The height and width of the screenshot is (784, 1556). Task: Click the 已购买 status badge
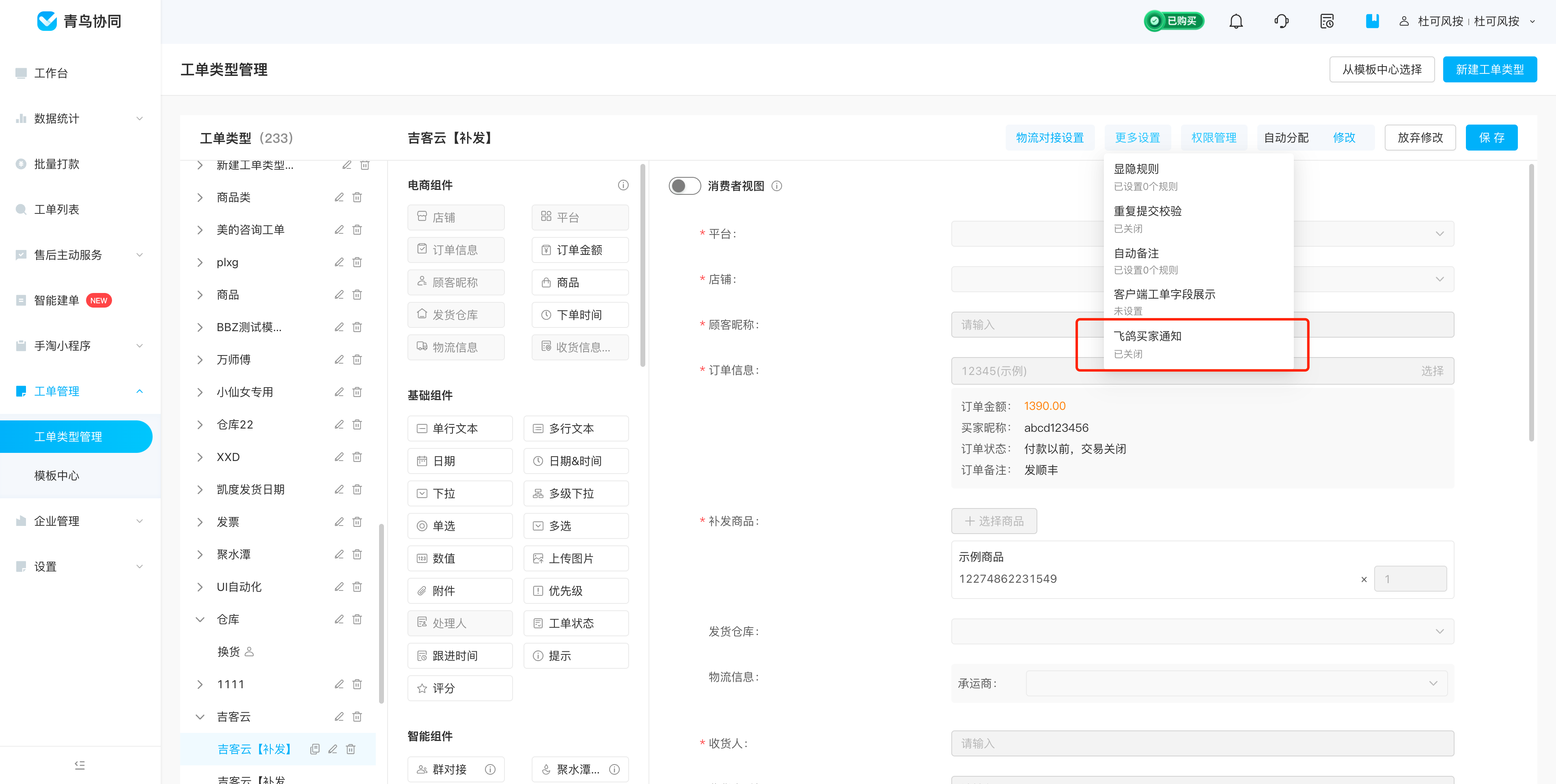(x=1174, y=21)
